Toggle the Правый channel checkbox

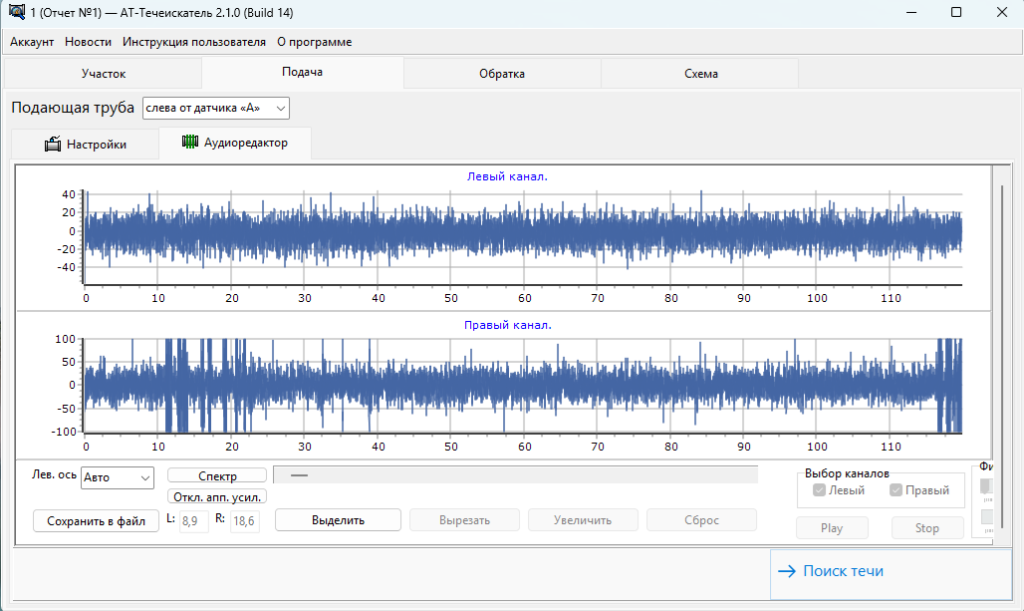(x=895, y=490)
